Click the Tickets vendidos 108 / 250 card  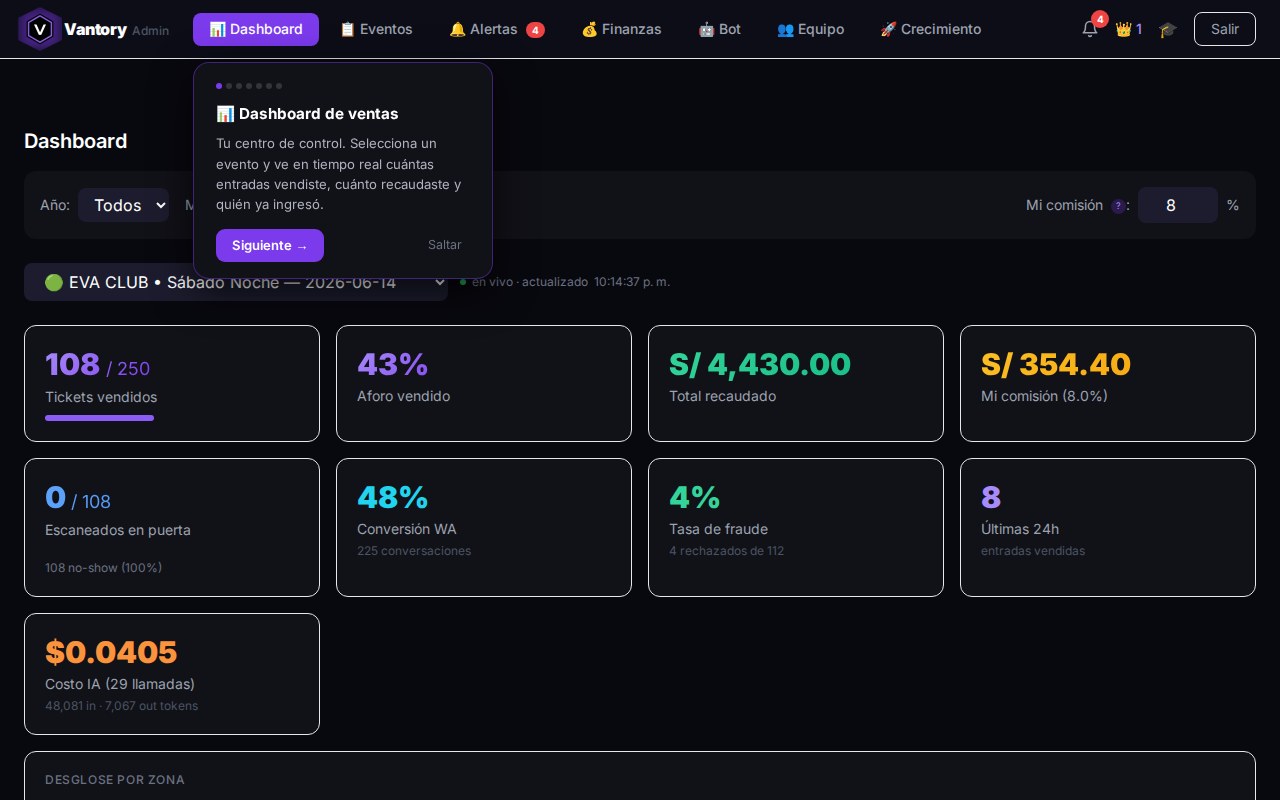coord(172,383)
